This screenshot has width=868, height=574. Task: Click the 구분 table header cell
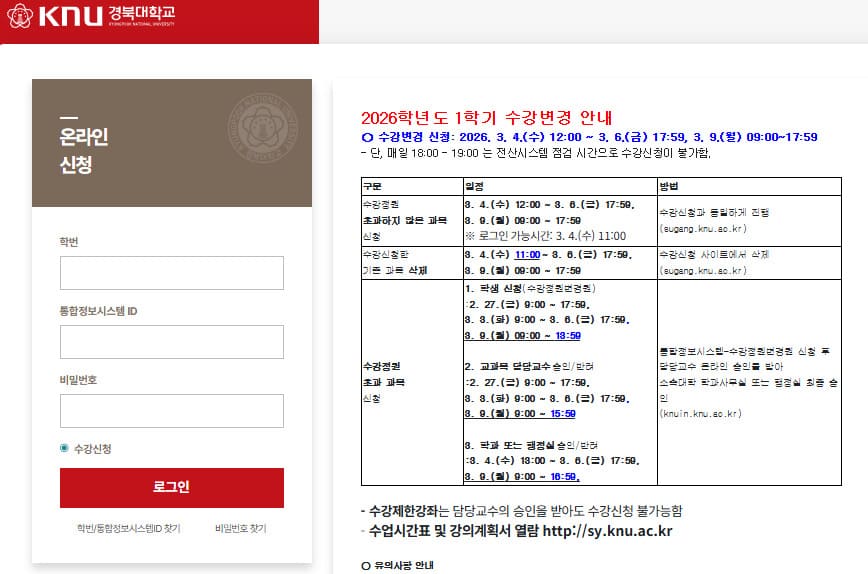(x=372, y=186)
